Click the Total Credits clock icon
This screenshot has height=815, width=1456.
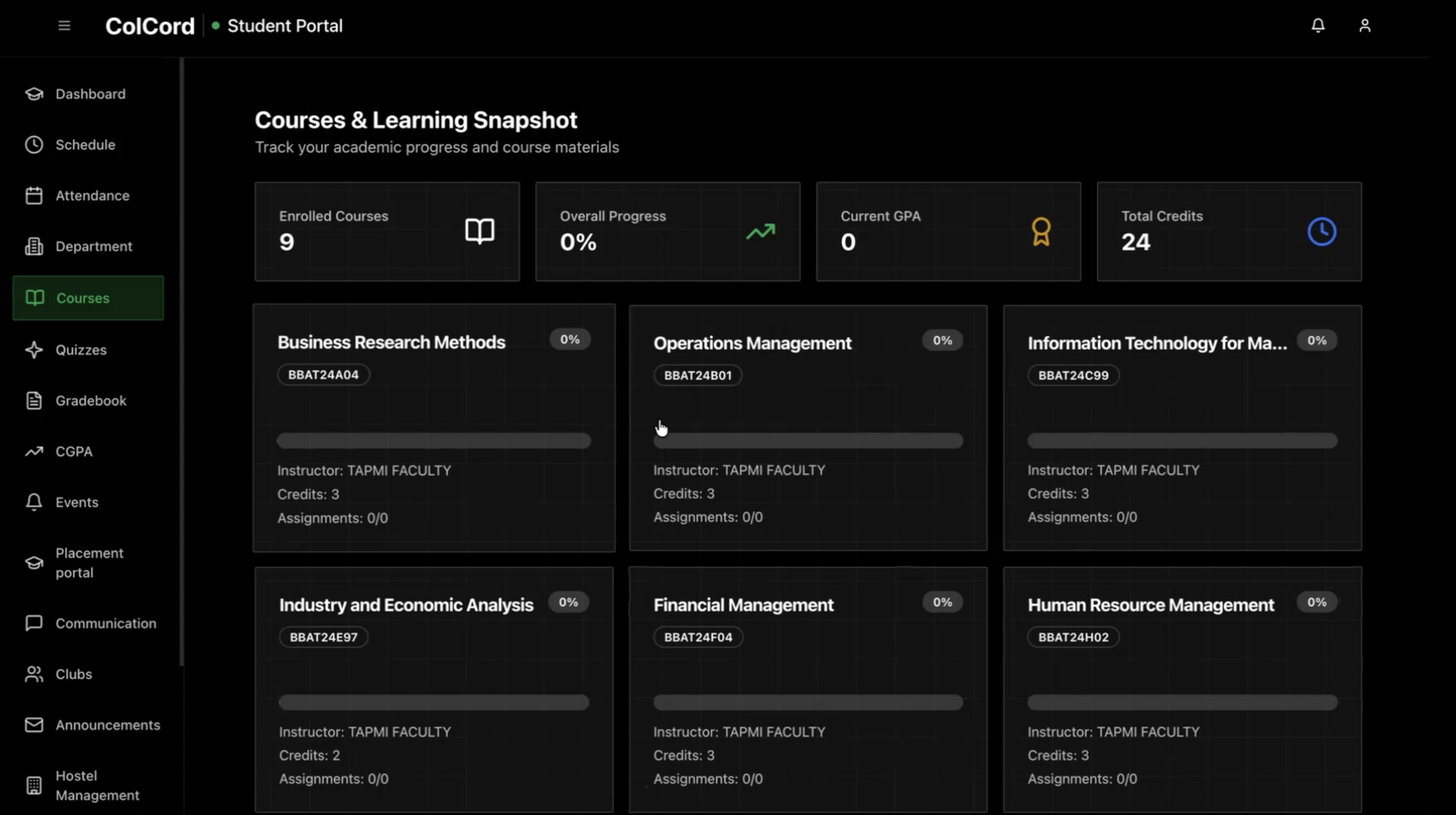(x=1322, y=232)
